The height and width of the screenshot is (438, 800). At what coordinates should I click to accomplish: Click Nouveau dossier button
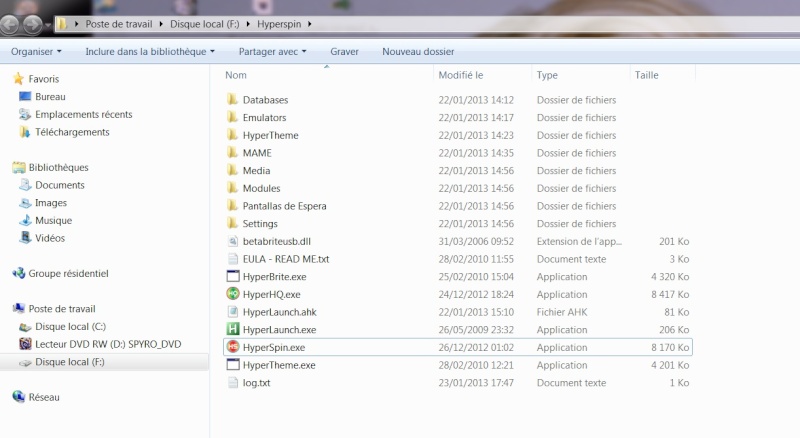click(x=418, y=52)
